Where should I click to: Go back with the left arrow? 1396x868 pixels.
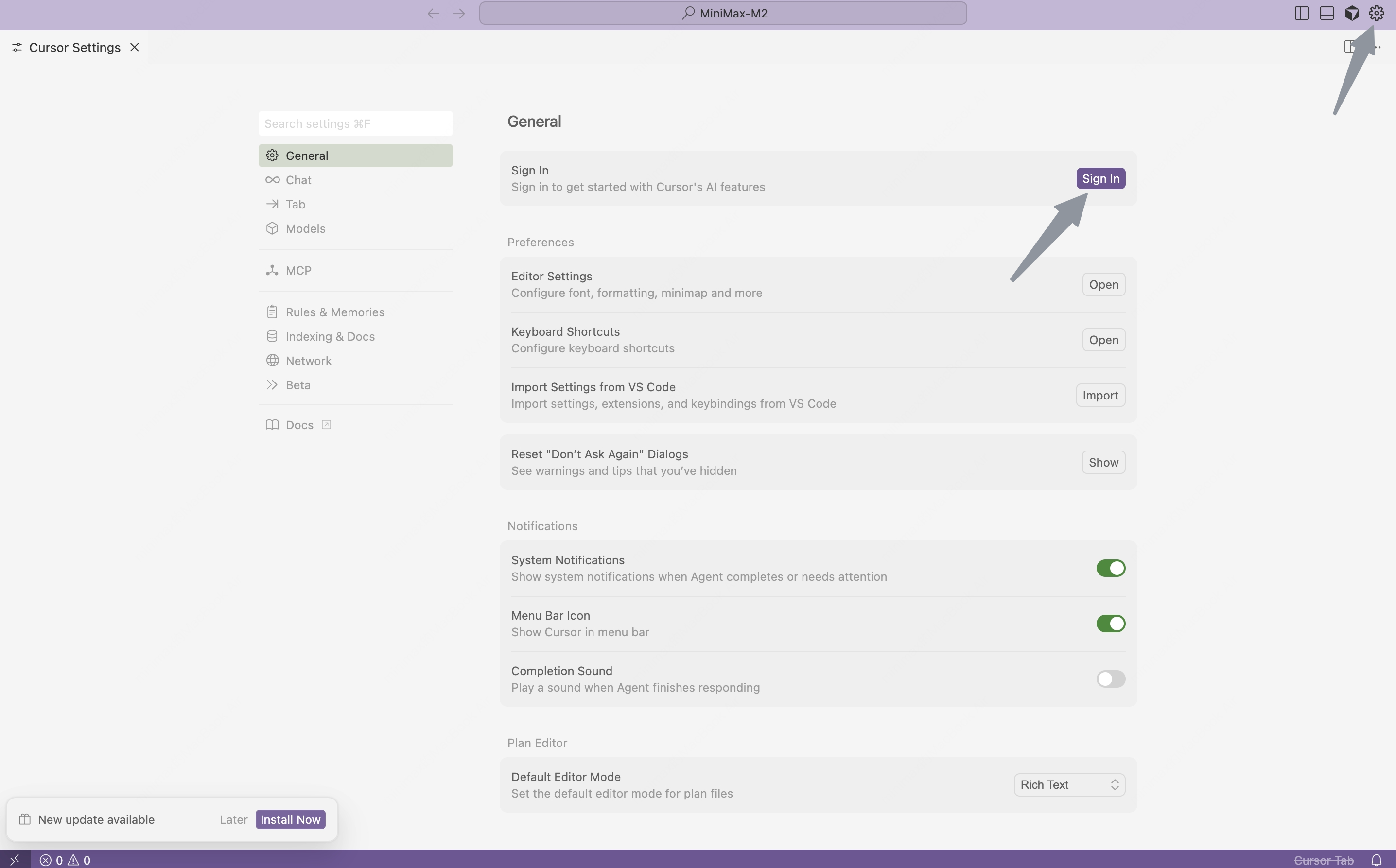(x=434, y=13)
